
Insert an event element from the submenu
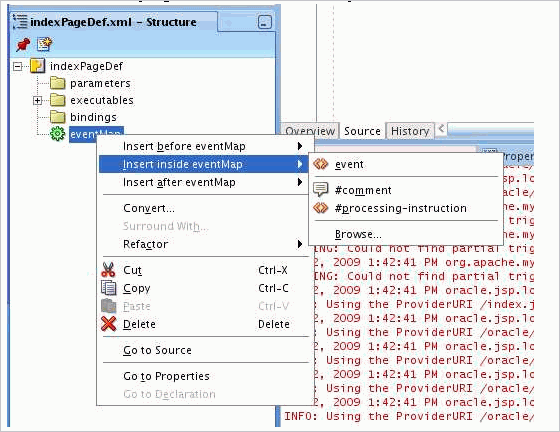point(406,164)
